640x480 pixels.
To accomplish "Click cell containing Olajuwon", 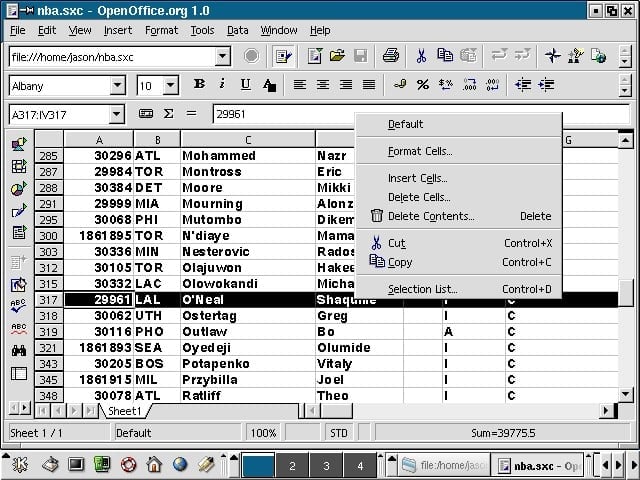I will click(248, 268).
